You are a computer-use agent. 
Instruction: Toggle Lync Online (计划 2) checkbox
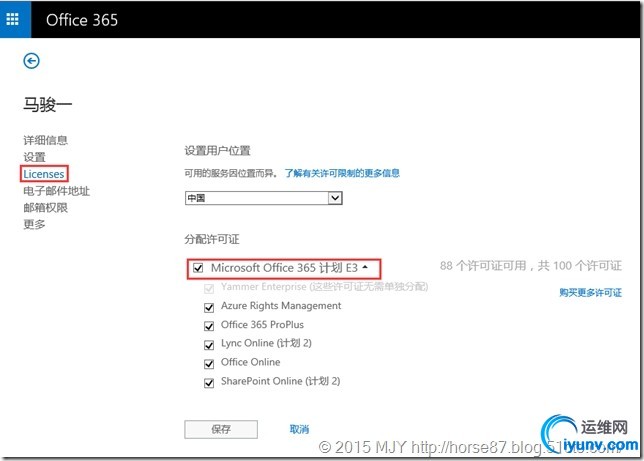209,345
